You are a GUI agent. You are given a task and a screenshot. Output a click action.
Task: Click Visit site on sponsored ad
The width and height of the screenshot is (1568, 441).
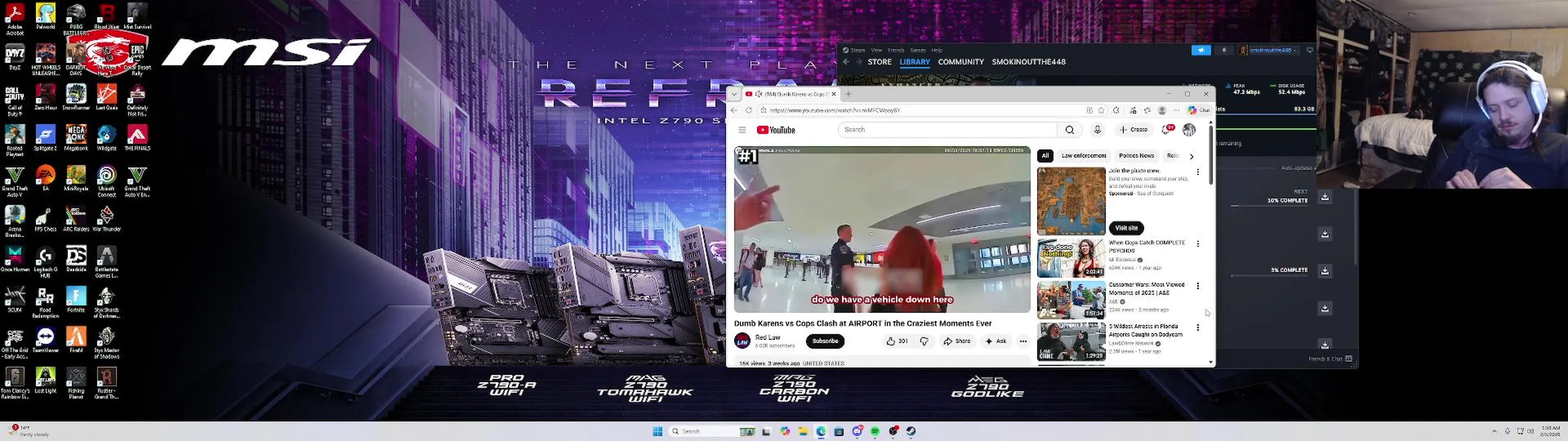click(x=1126, y=228)
